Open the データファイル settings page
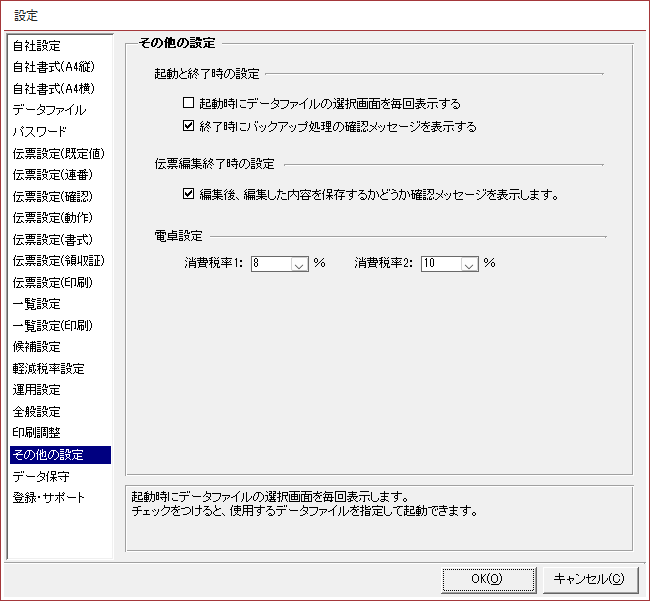This screenshot has height=601, width=650. coord(49,110)
